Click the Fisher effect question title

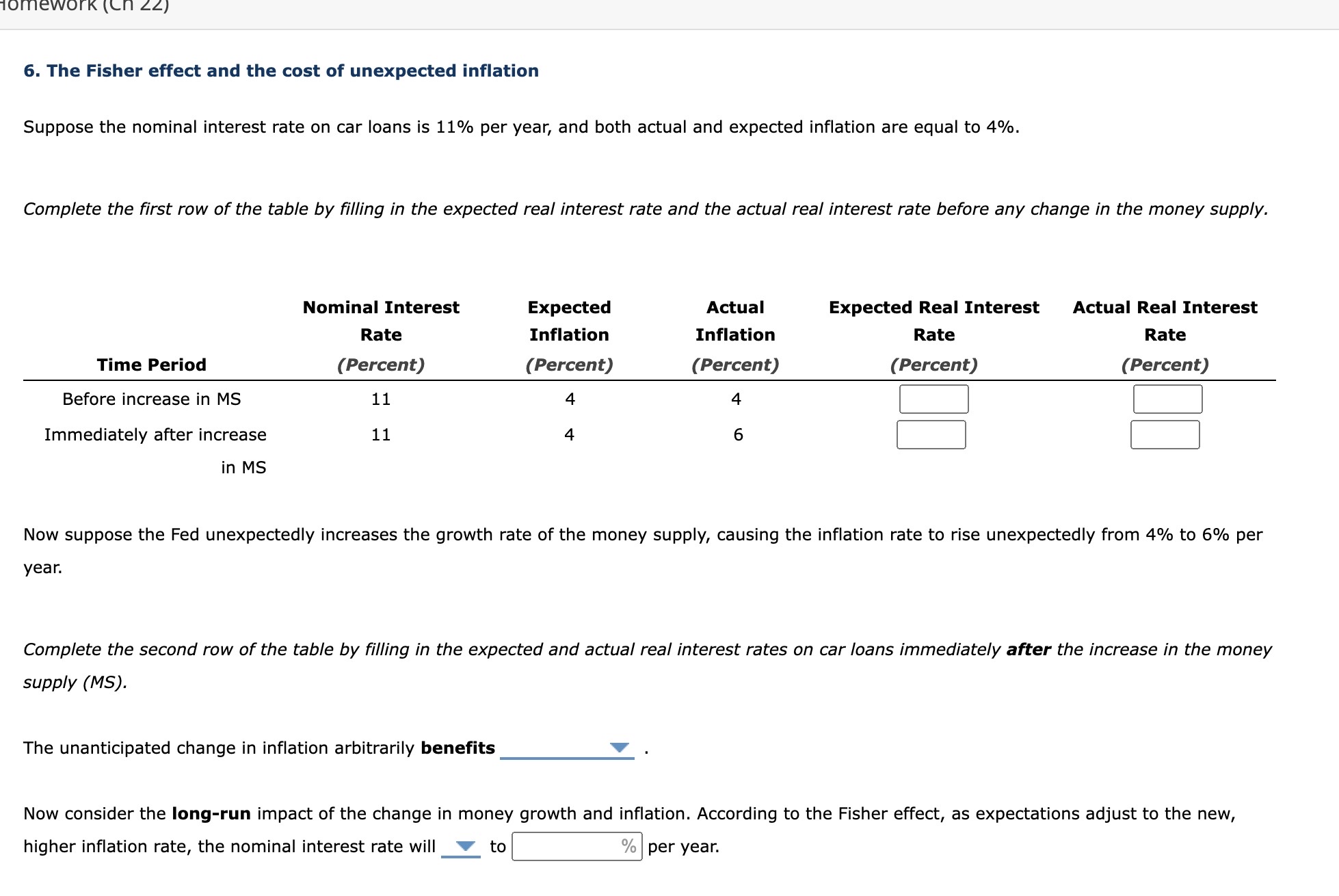point(281,70)
